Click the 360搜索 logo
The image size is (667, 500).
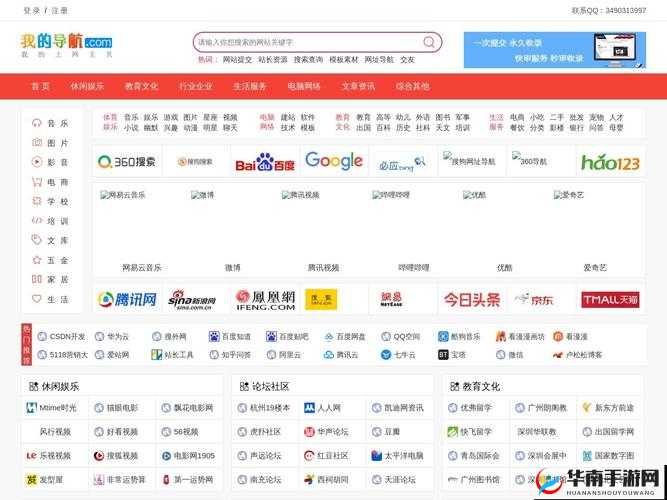(127, 162)
